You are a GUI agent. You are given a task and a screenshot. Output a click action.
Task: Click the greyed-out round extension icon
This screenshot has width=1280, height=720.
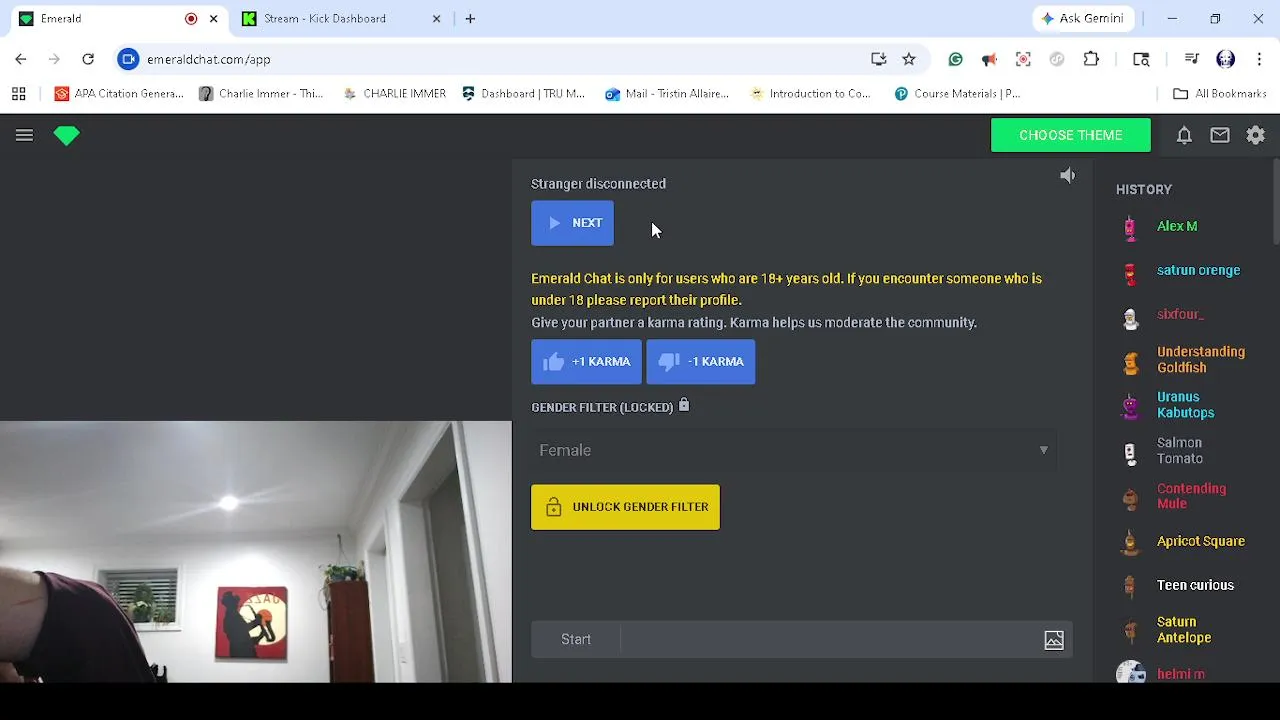click(1057, 59)
